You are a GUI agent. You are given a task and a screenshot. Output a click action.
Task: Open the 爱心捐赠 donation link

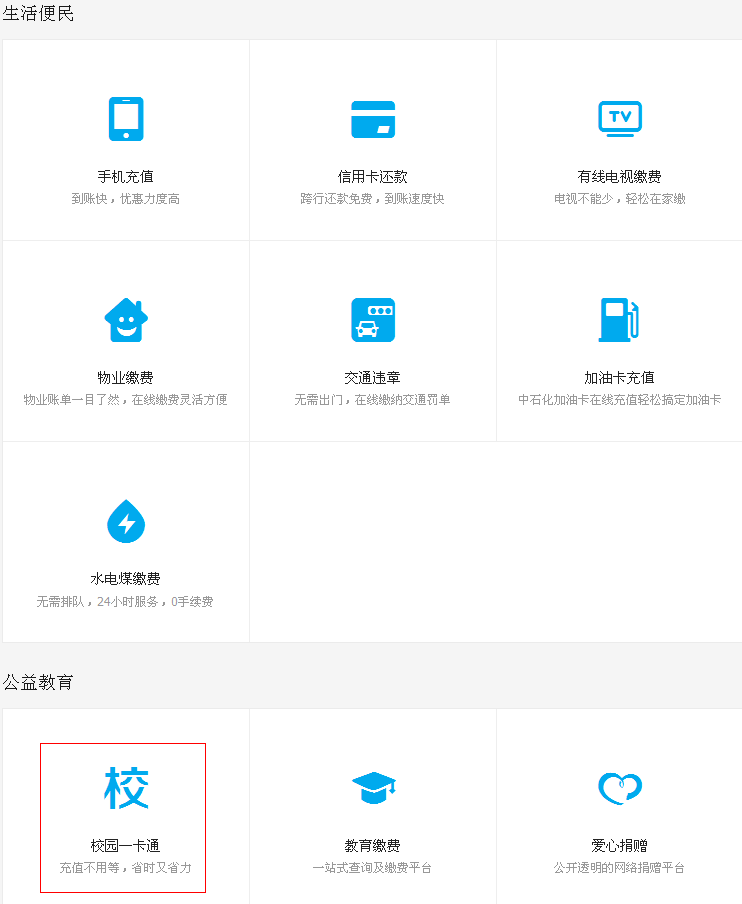[x=619, y=846]
